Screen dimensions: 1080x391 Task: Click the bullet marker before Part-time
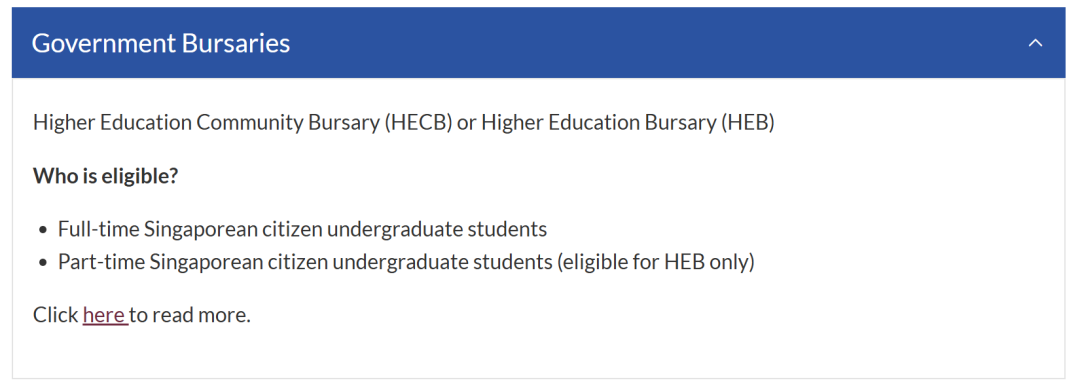pyautogui.click(x=44, y=263)
